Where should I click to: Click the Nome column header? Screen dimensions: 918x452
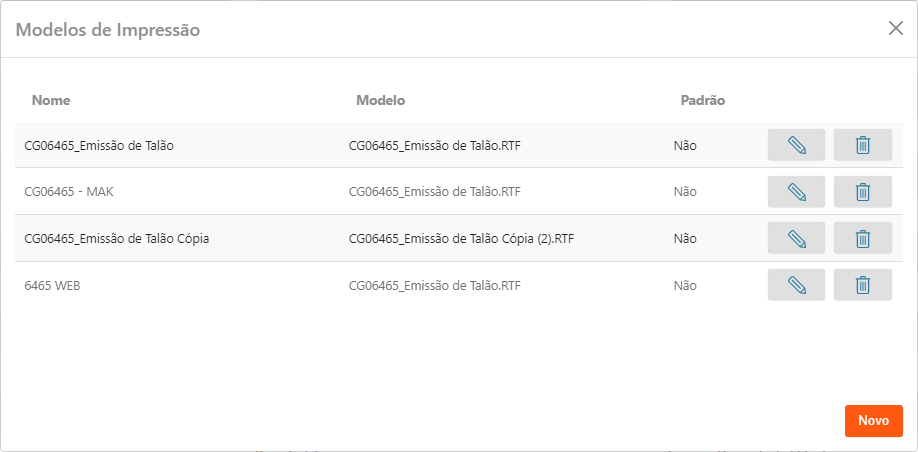51,100
